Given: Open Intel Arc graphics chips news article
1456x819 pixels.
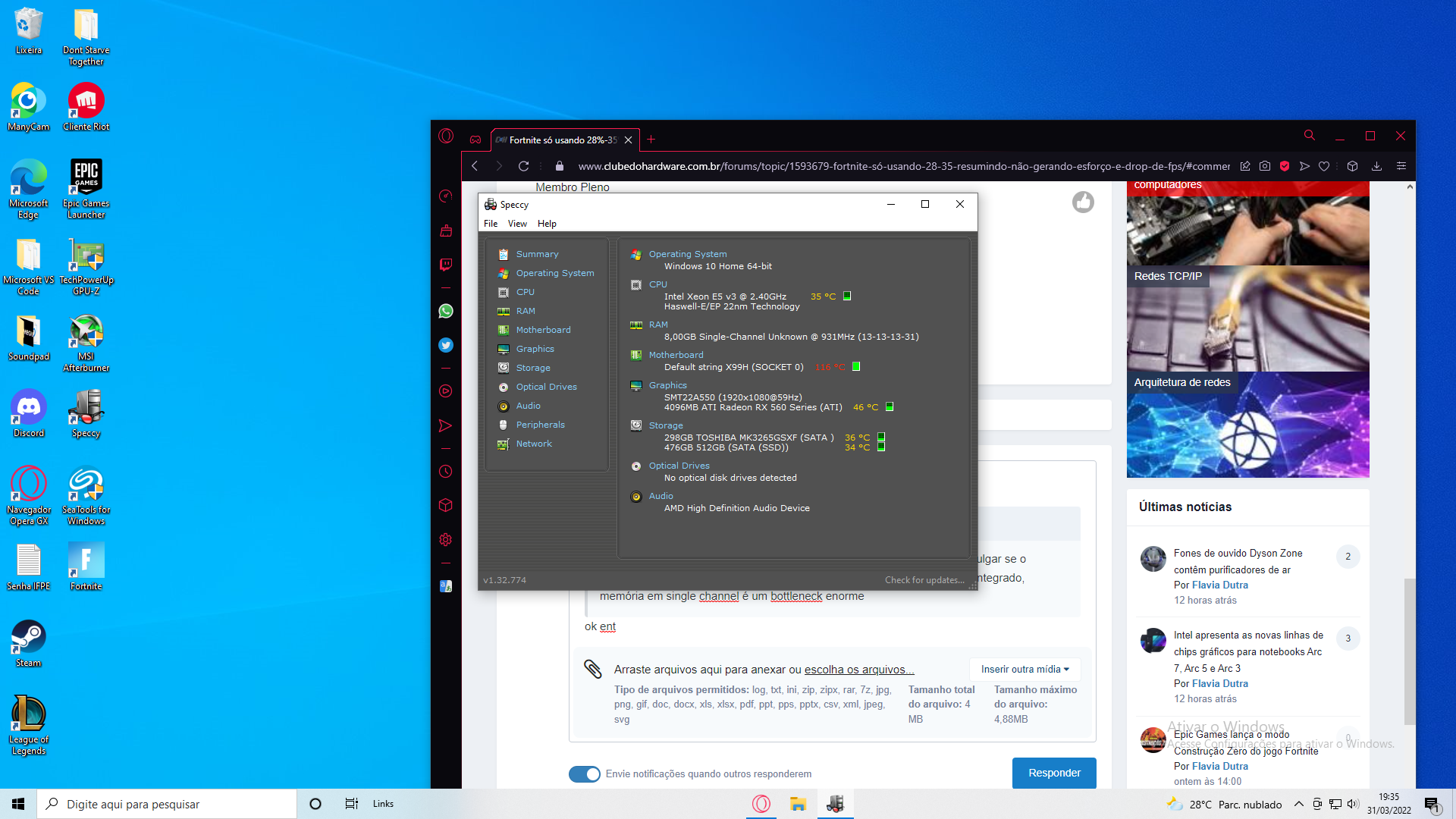Looking at the screenshot, I should [x=1248, y=651].
